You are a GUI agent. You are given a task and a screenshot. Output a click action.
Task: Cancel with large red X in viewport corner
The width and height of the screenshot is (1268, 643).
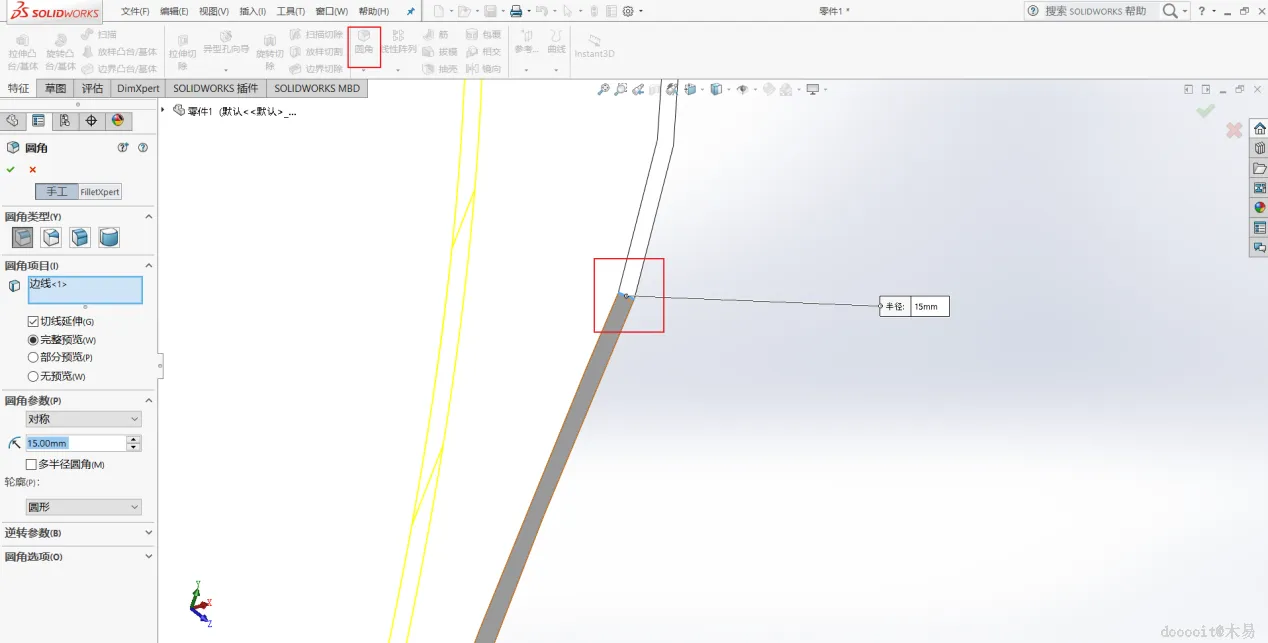coord(1234,130)
